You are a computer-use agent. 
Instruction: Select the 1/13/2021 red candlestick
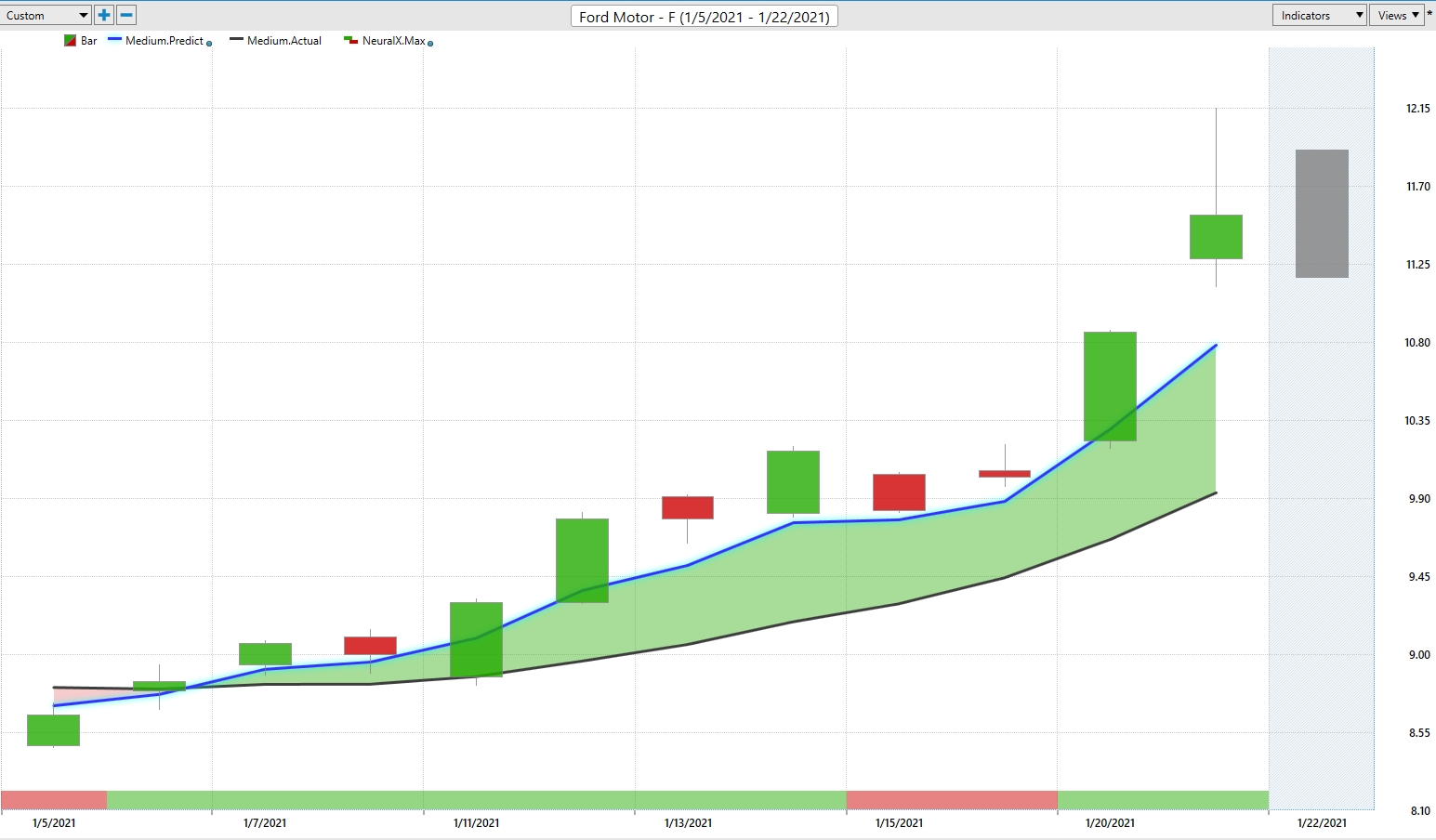click(688, 507)
